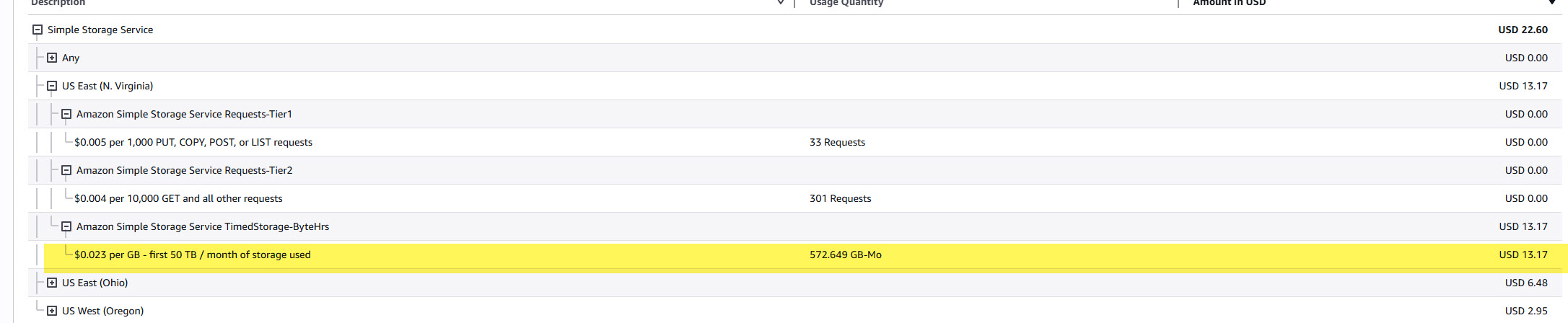This screenshot has height=323, width=1568.
Task: Expand the US West (Oregon) region
Action: pos(52,311)
